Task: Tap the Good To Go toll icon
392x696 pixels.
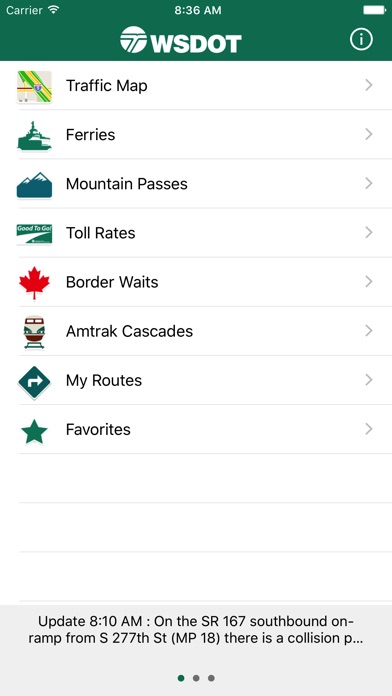Action: [x=34, y=234]
